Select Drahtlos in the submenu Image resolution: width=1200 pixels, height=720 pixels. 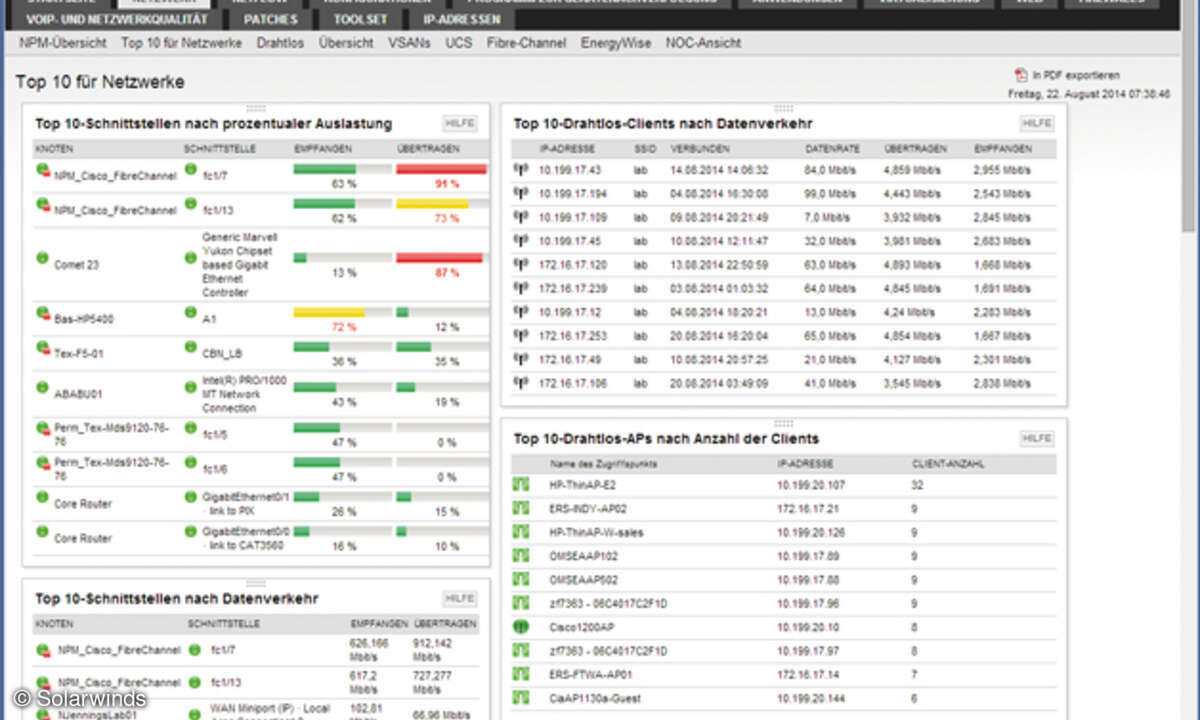click(281, 43)
